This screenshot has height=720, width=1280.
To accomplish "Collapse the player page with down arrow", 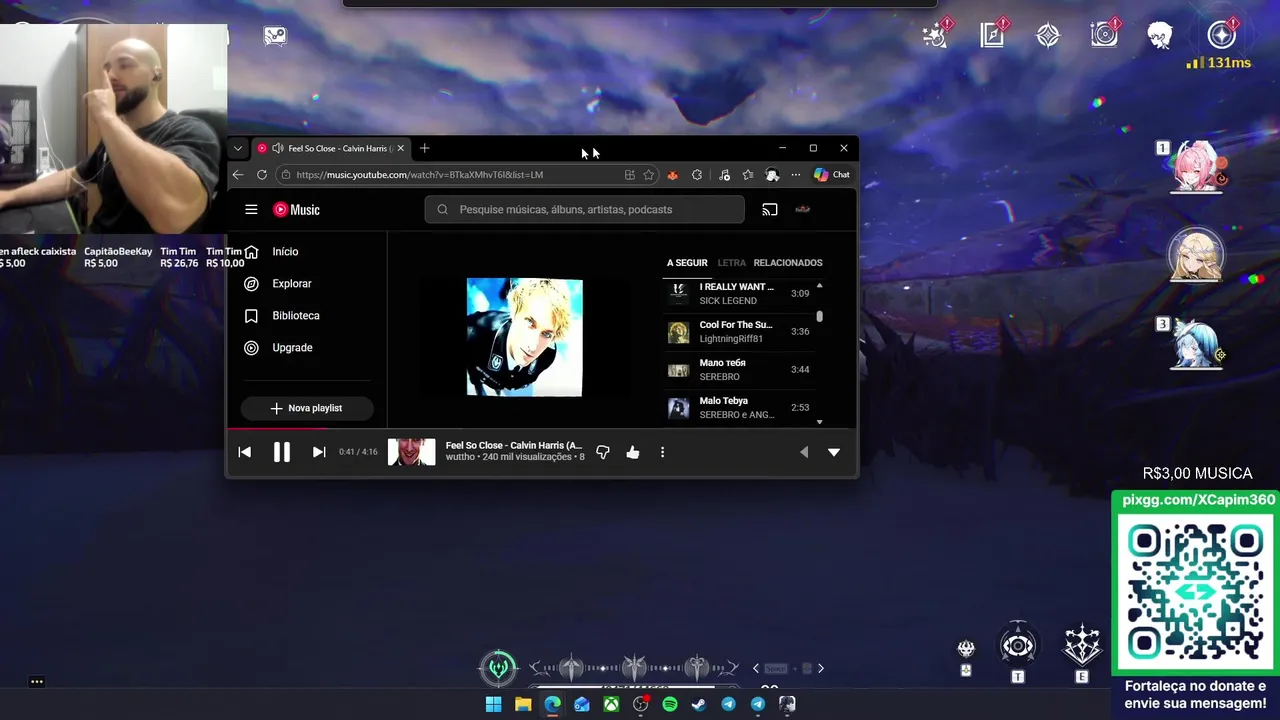I will click(x=834, y=452).
